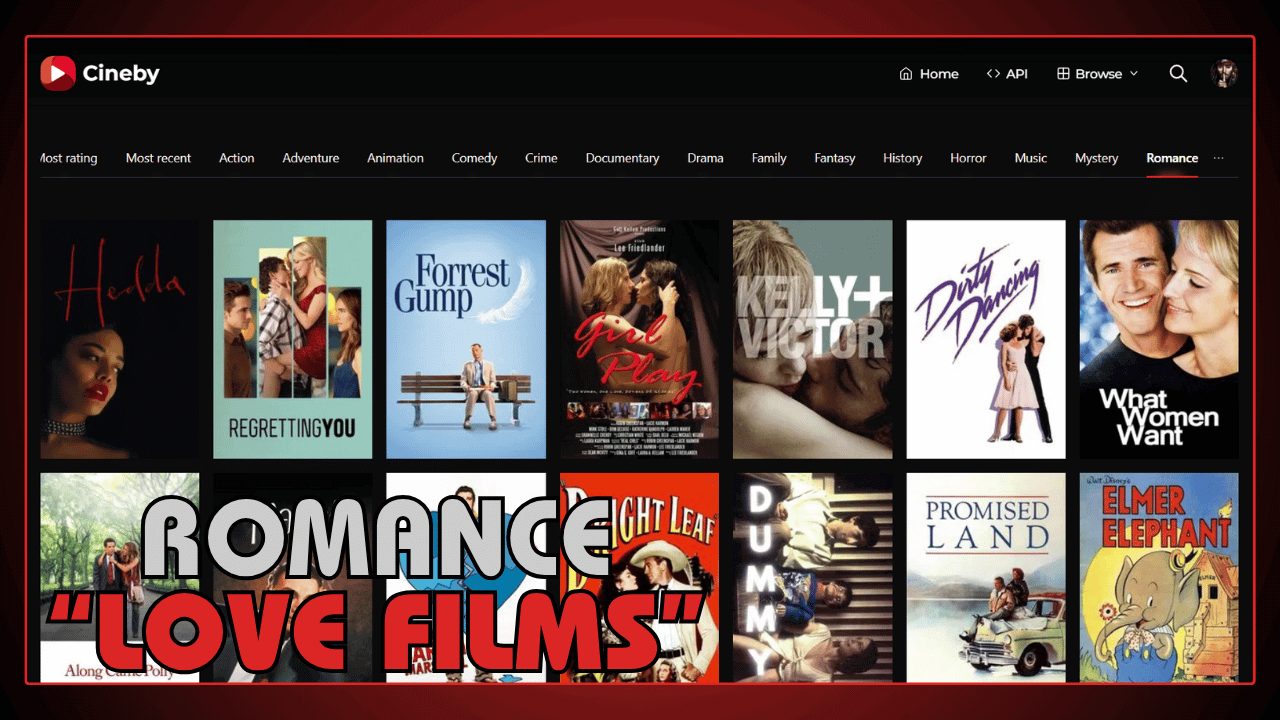The image size is (1280, 720).
Task: Switch to the Documentary genre tab
Action: pos(623,158)
